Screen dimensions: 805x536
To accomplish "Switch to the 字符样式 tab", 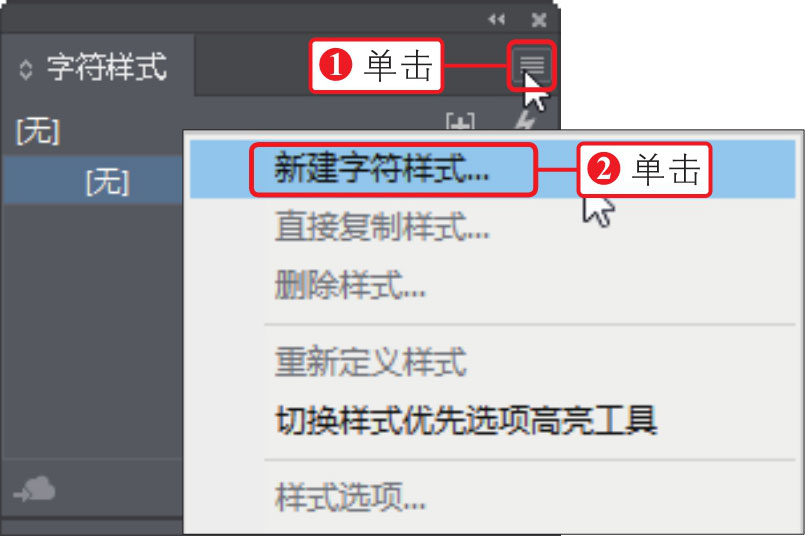I will pos(98,66).
